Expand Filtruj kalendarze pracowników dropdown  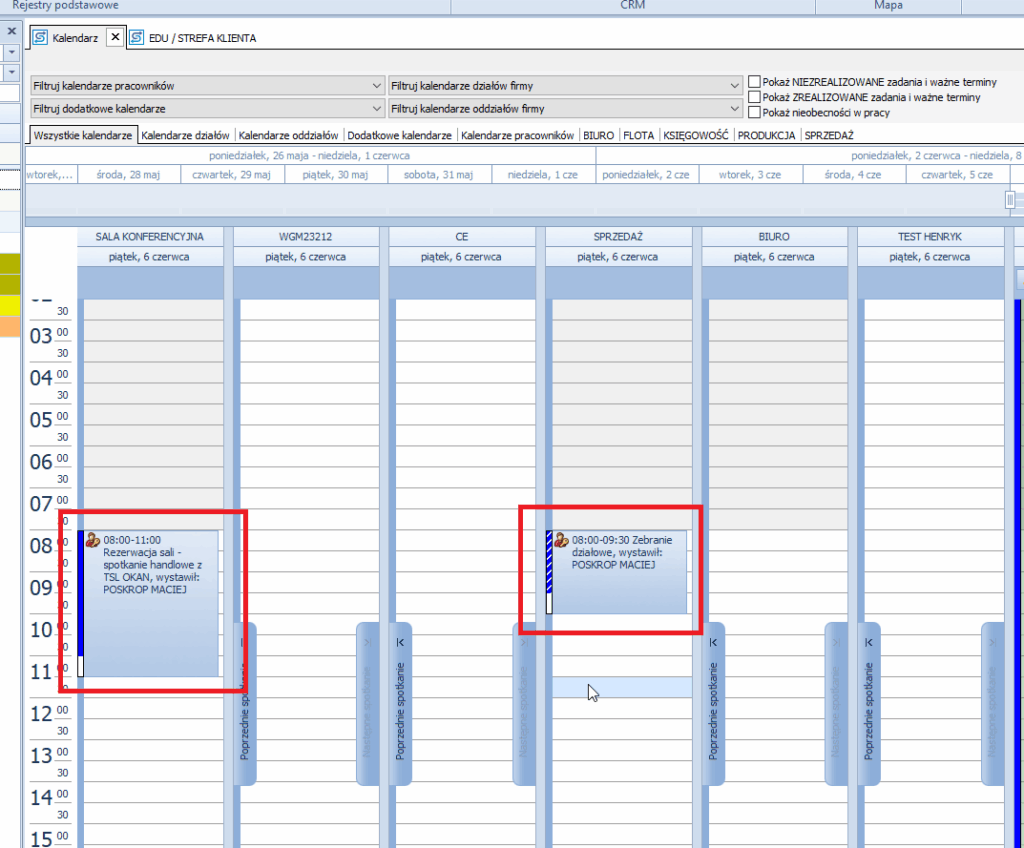click(376, 86)
